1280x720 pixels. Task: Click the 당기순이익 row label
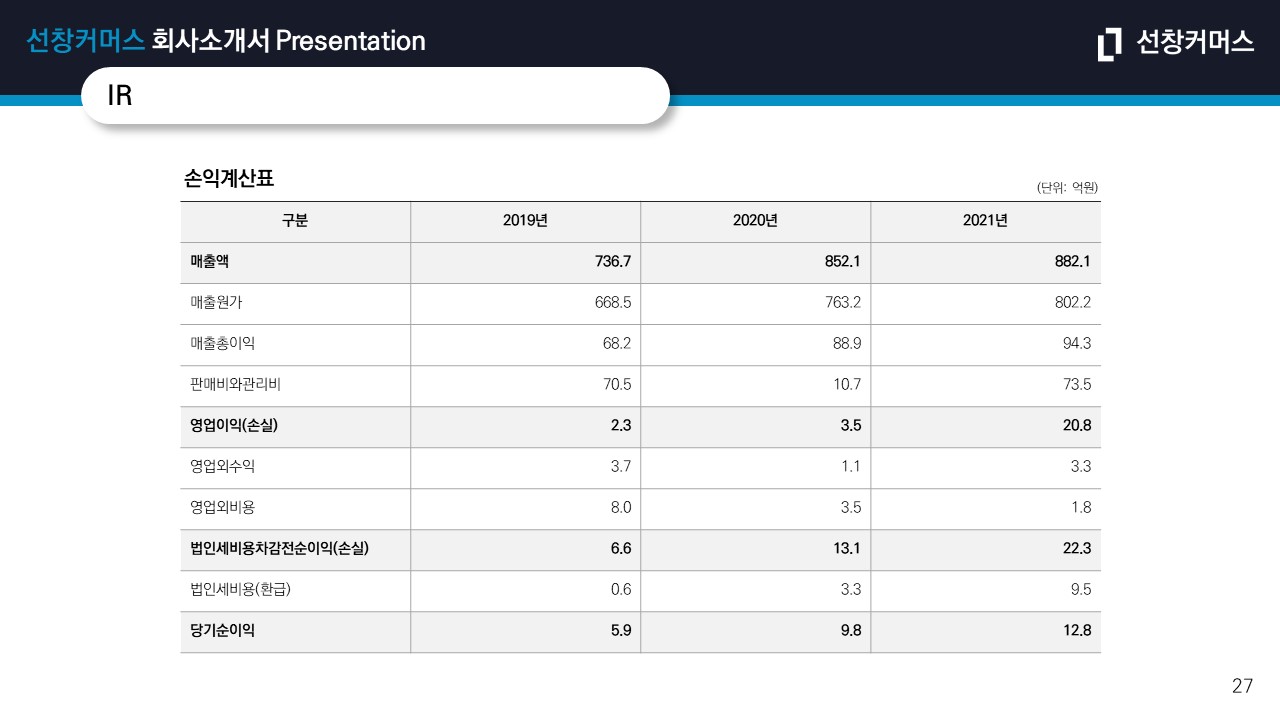tap(223, 631)
